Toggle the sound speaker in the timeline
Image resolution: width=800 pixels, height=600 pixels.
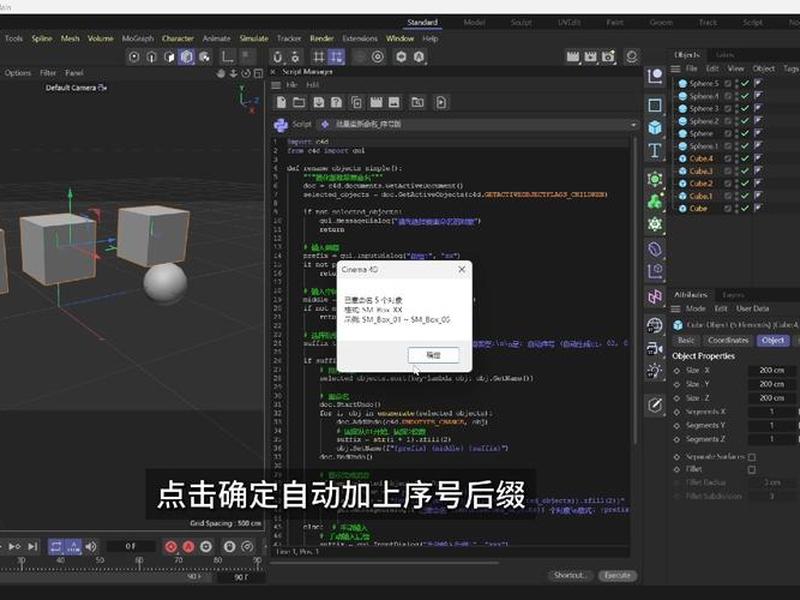[x=91, y=547]
